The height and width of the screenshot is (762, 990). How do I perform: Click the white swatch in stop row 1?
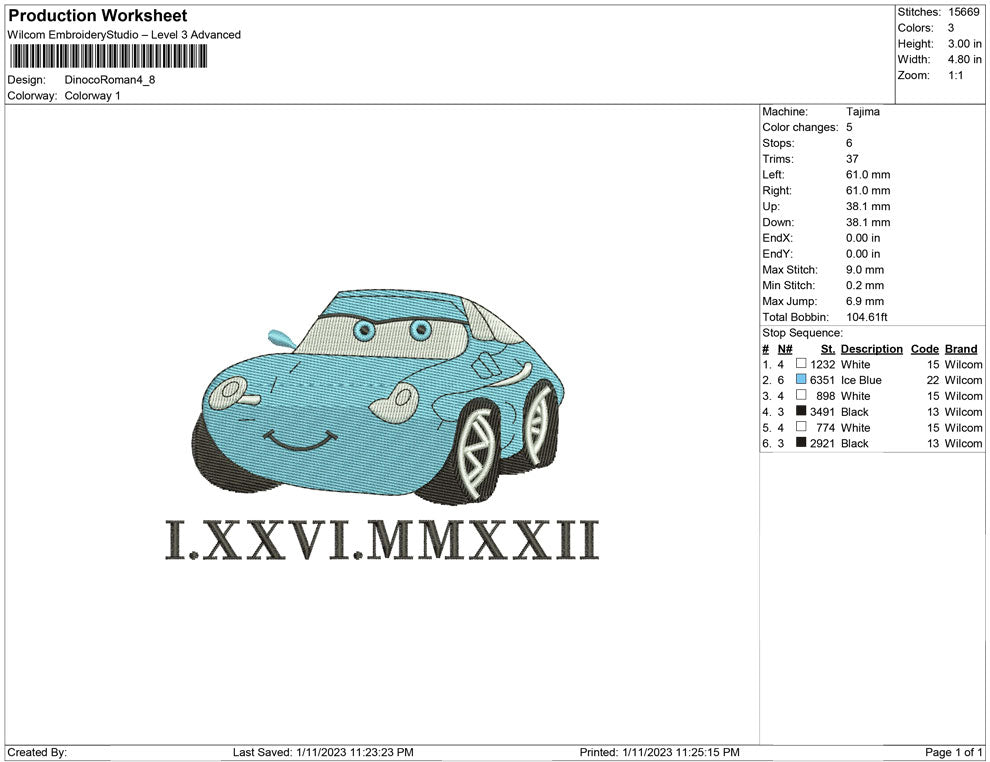click(x=801, y=363)
